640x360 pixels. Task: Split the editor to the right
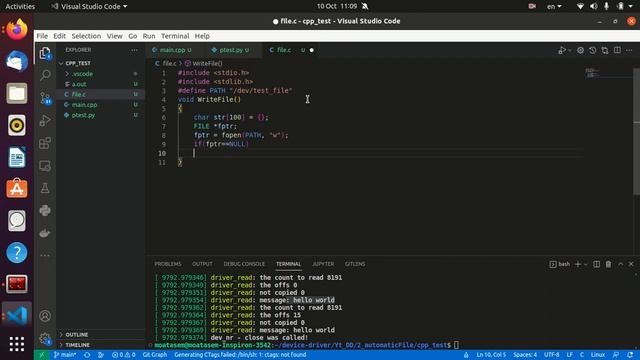point(617,50)
